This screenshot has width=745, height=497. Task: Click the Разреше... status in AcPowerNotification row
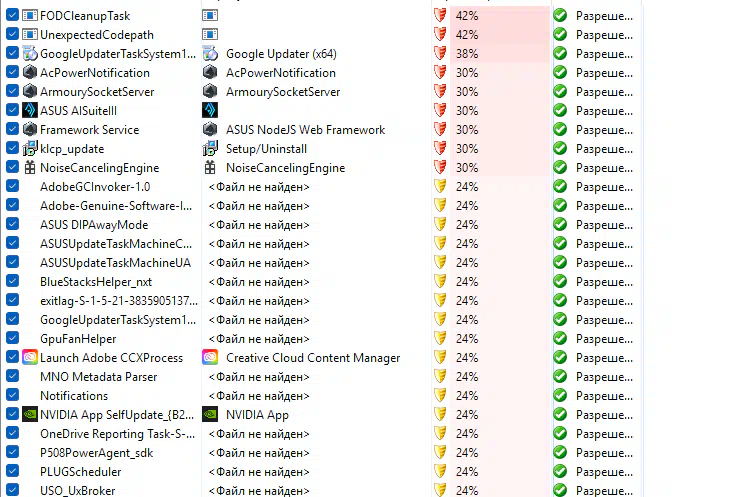point(604,73)
